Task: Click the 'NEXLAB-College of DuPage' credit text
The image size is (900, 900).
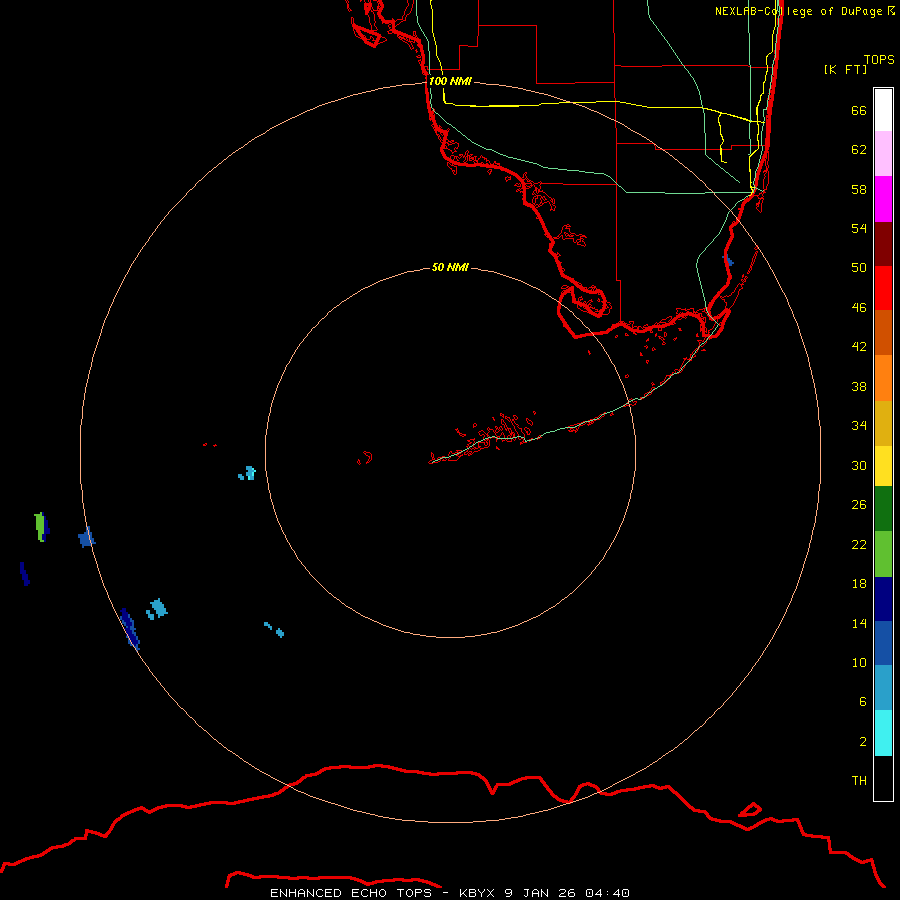Action: [798, 11]
